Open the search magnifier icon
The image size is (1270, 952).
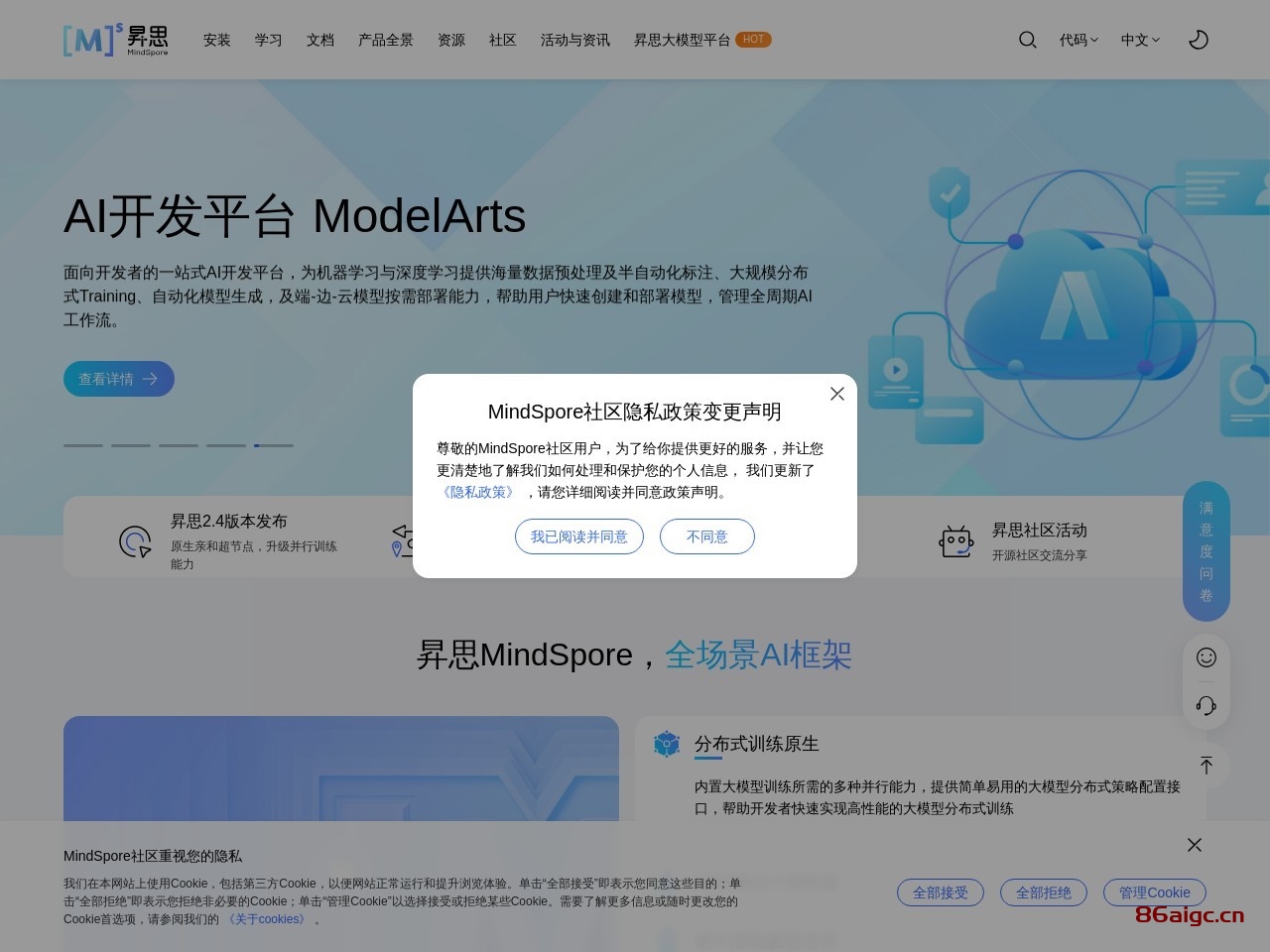point(1028,40)
